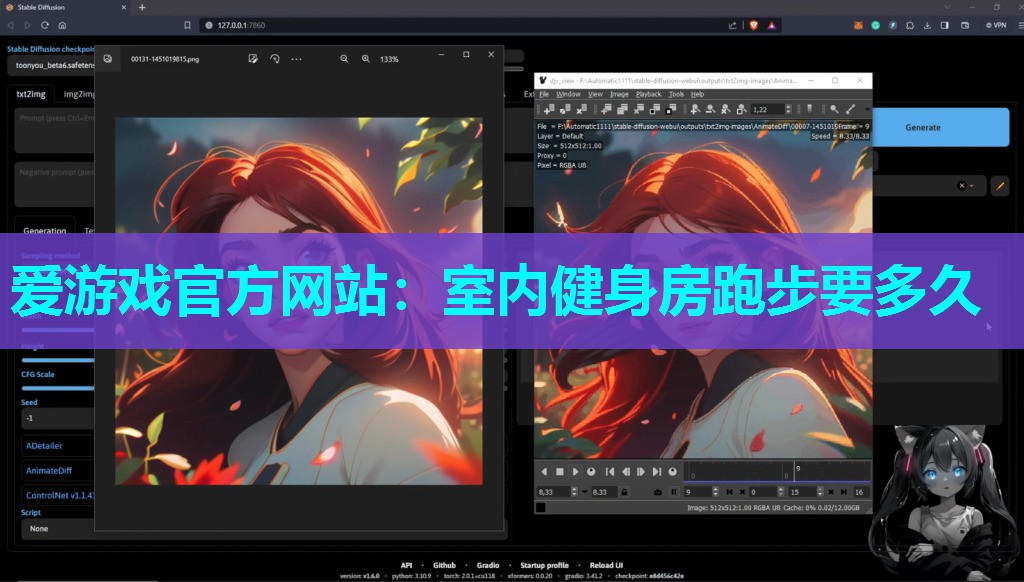Click the djv_view out-point stepper
The width and height of the screenshot is (1024, 582).
820,492
